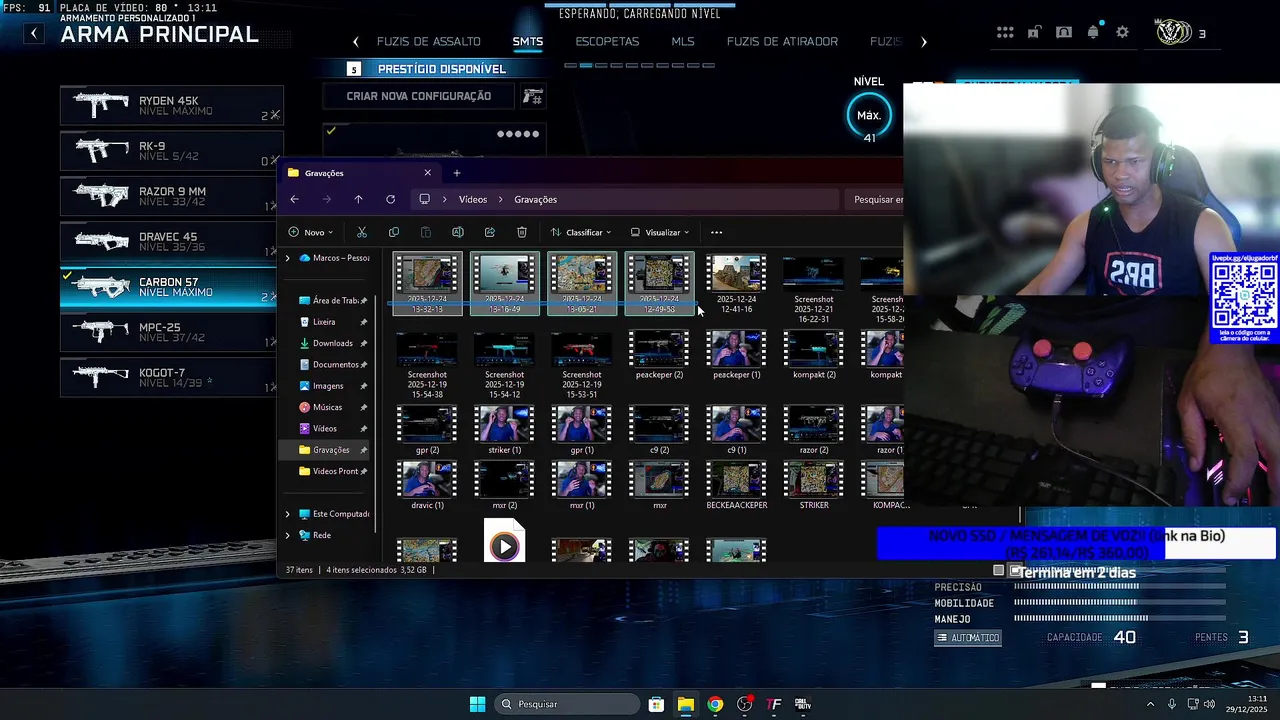1280x720 pixels.
Task: Open Google Chrome from the taskbar
Action: [x=715, y=704]
